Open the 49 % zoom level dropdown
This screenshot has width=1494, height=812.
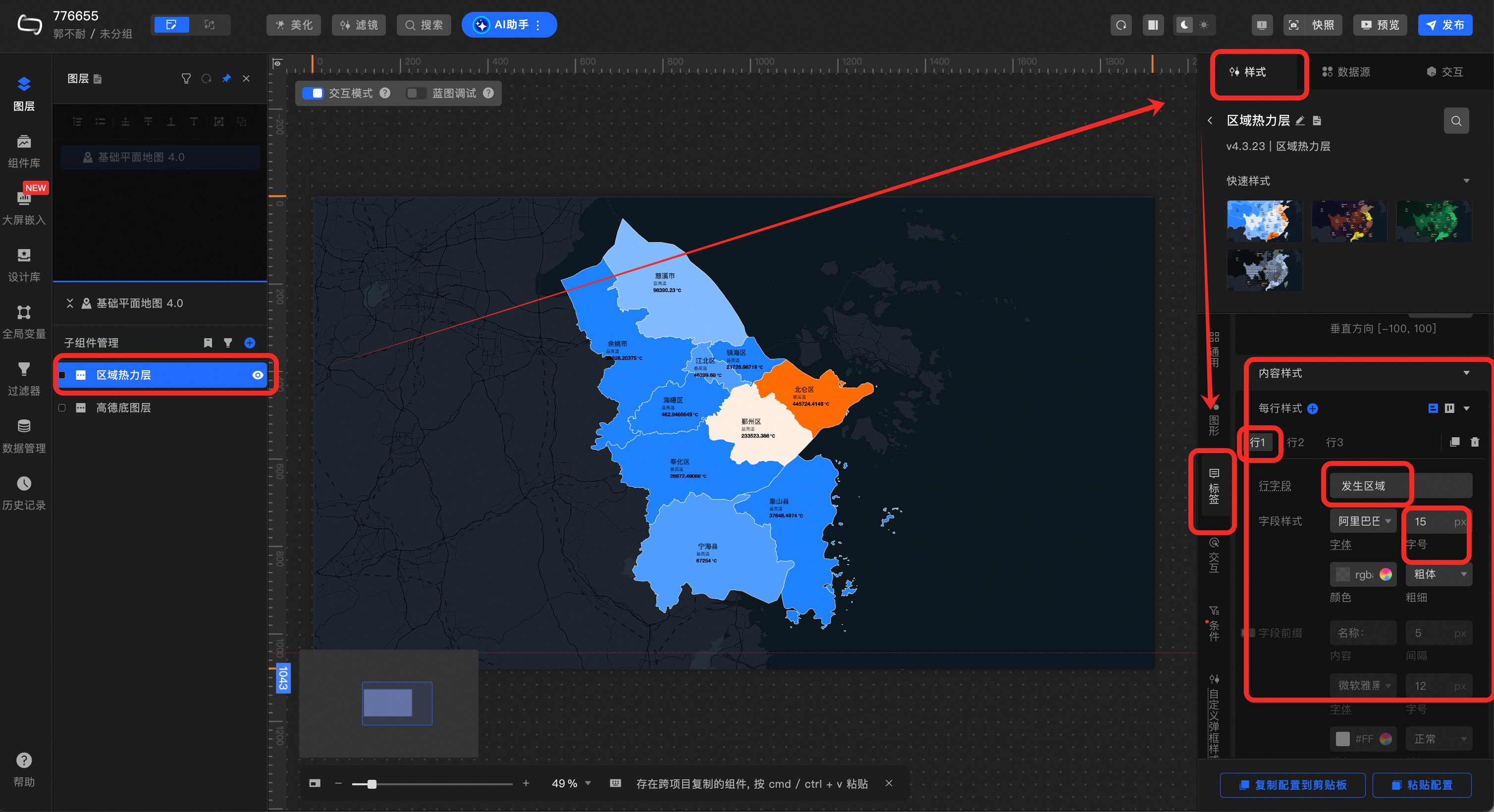coord(571,783)
